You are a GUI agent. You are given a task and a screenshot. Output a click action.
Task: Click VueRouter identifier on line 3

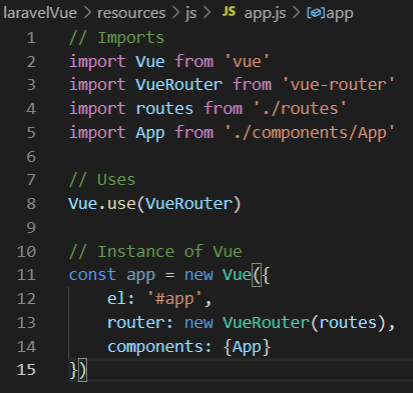pos(179,85)
